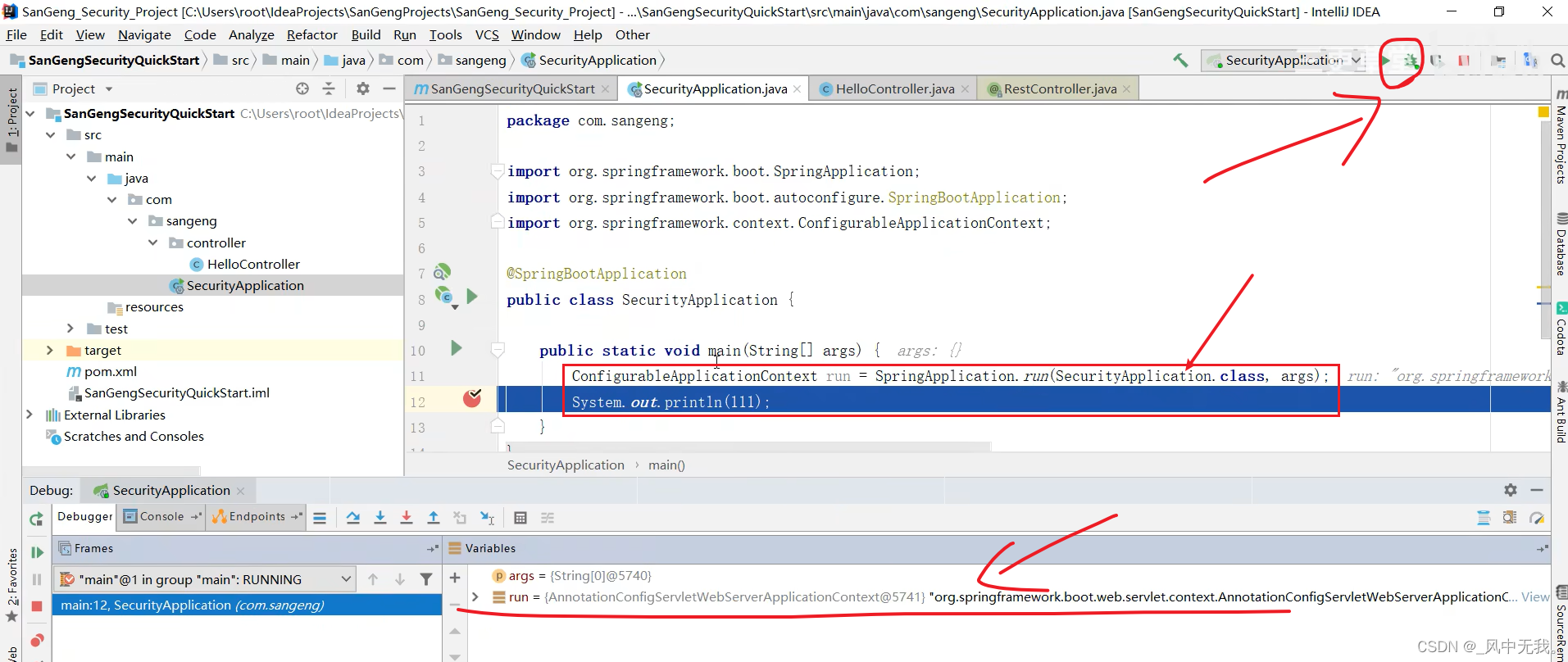The height and width of the screenshot is (662, 1568).
Task: Open the Database side tool window
Action: 1561,245
